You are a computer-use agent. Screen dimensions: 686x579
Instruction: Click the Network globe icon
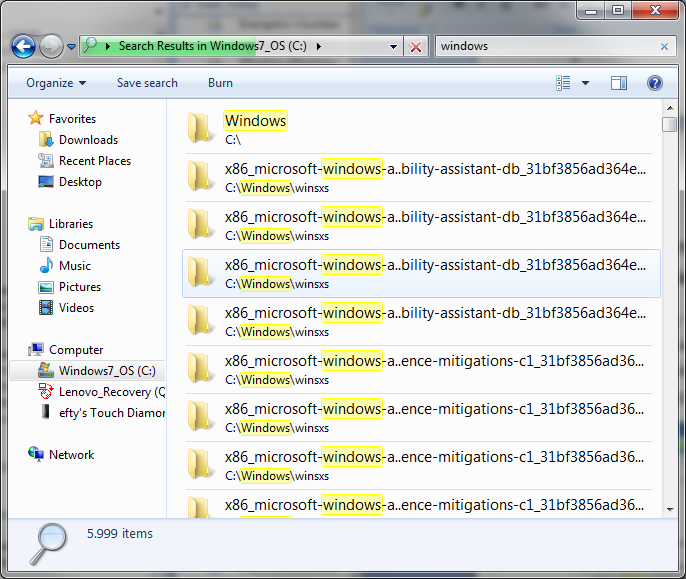click(x=36, y=454)
